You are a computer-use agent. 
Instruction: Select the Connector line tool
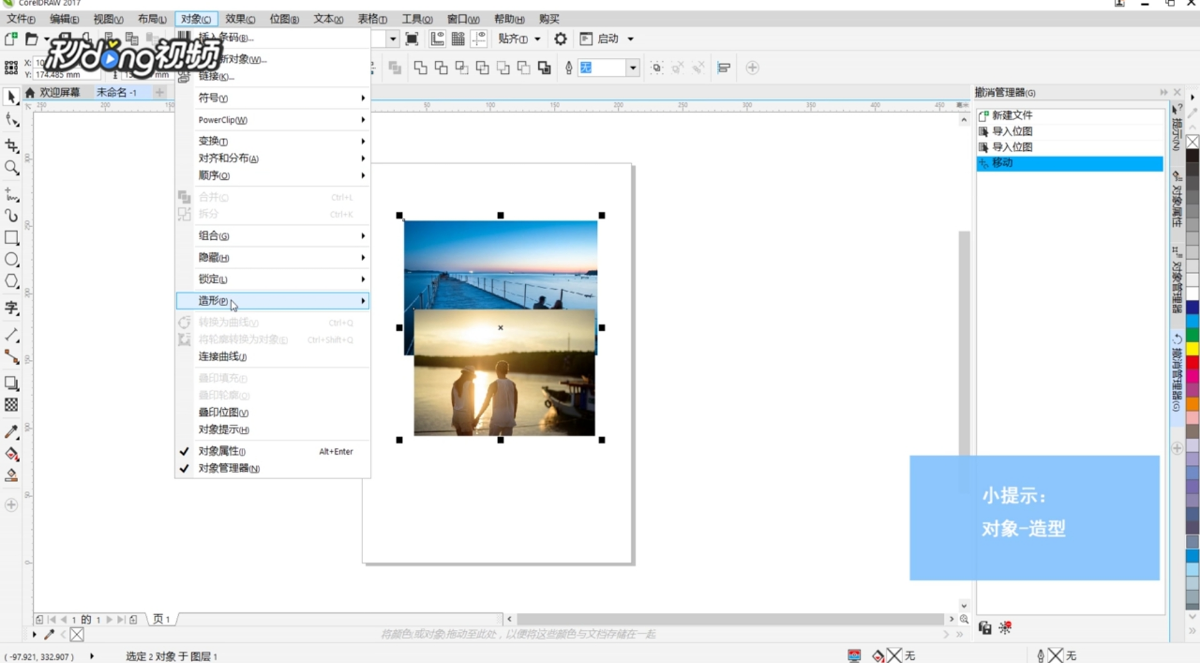[x=11, y=357]
